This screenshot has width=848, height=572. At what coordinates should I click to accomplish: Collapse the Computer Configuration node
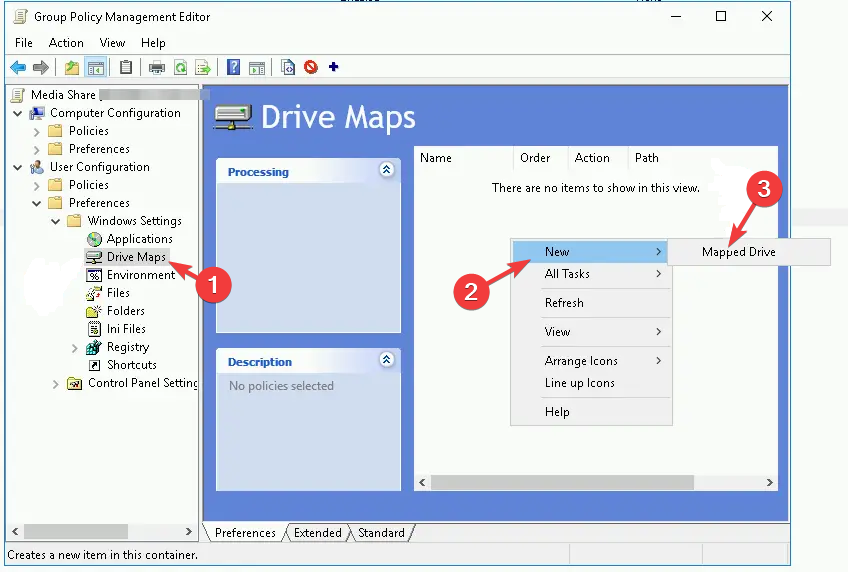pos(18,114)
